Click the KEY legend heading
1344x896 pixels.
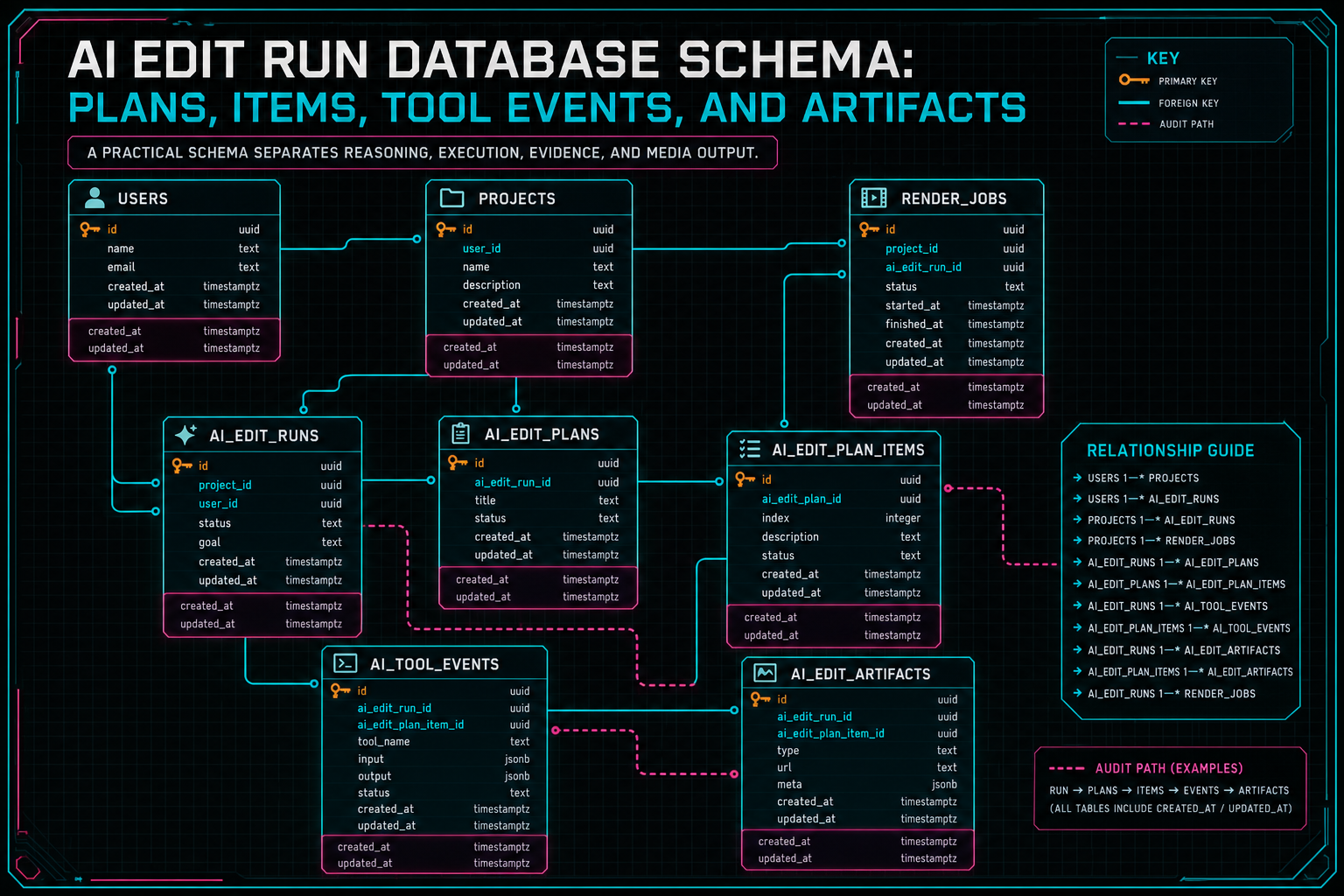(1163, 58)
